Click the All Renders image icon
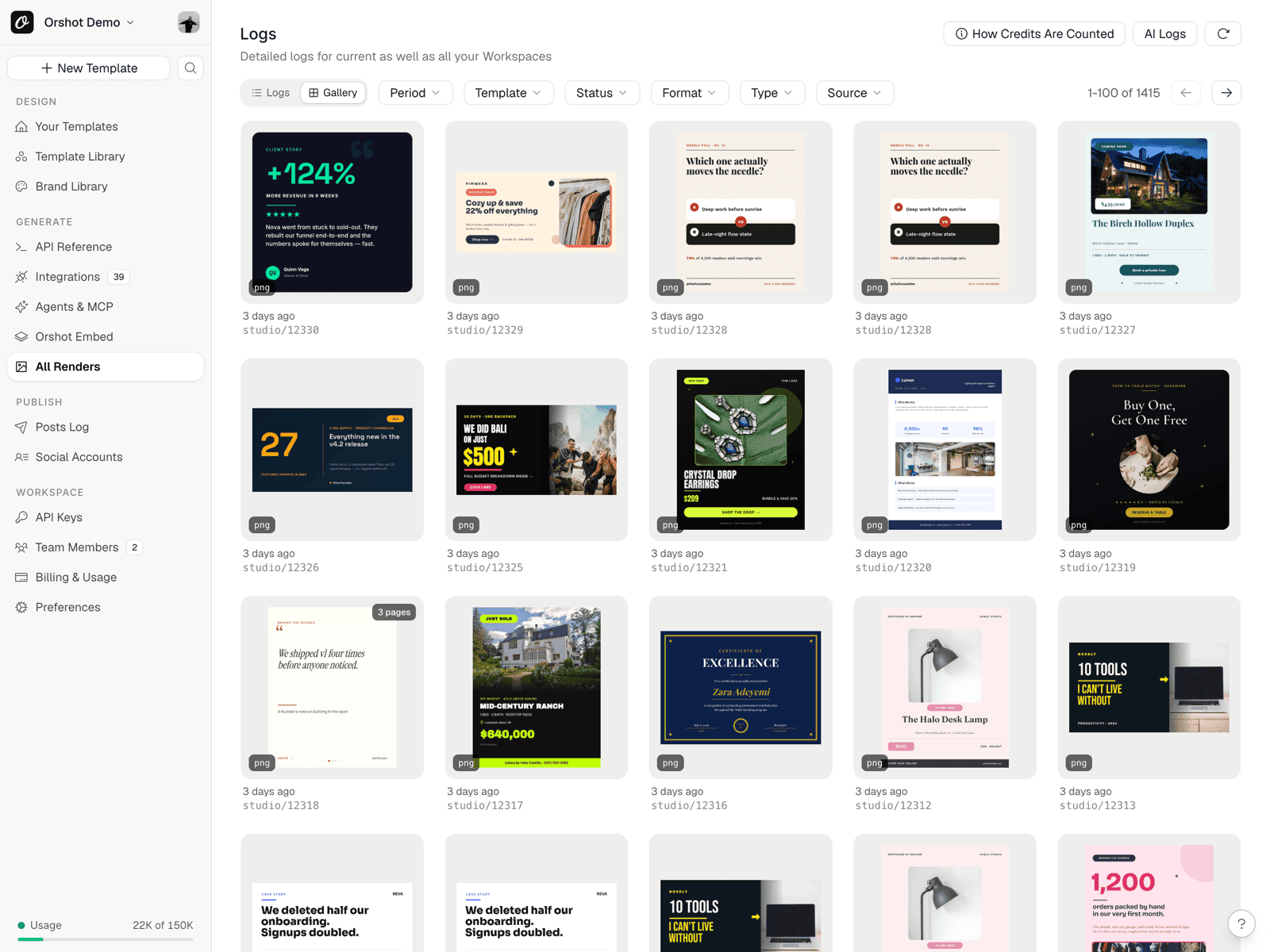Image resolution: width=1270 pixels, height=952 pixels. (x=21, y=367)
